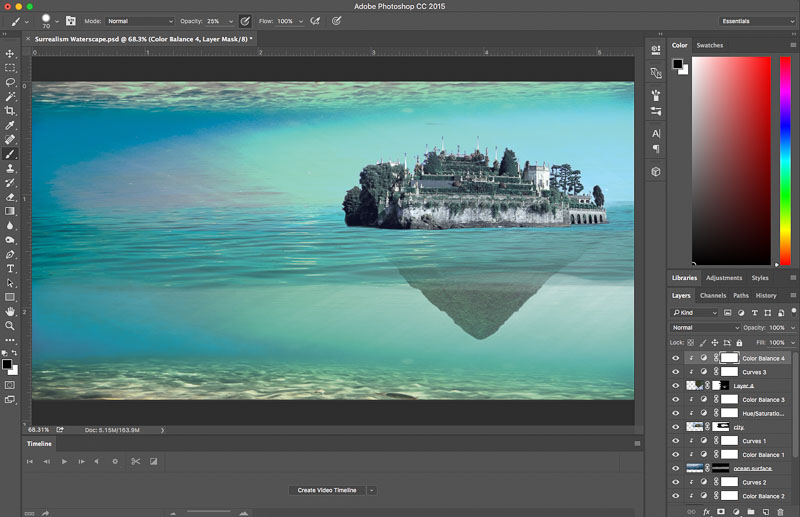800x517 pixels.
Task: Hide the Curves 1 layer
Action: coord(676,441)
